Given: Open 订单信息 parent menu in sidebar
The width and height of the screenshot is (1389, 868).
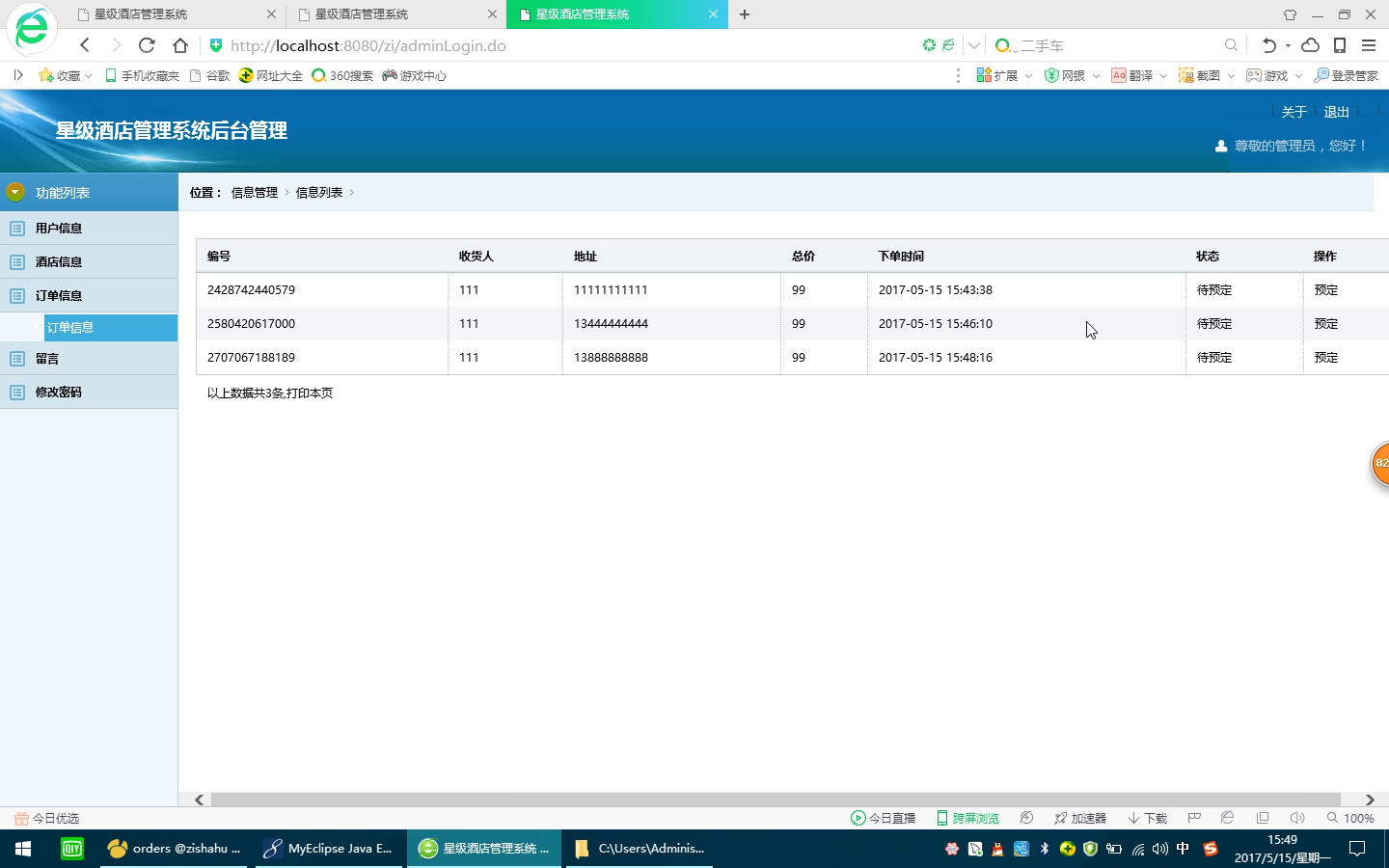Looking at the screenshot, I should 89,295.
